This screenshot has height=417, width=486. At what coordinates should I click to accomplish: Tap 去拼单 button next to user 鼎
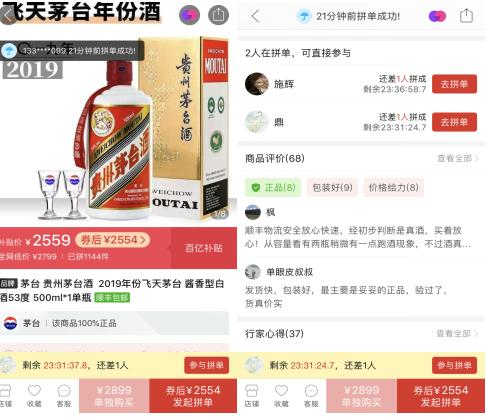click(x=454, y=122)
